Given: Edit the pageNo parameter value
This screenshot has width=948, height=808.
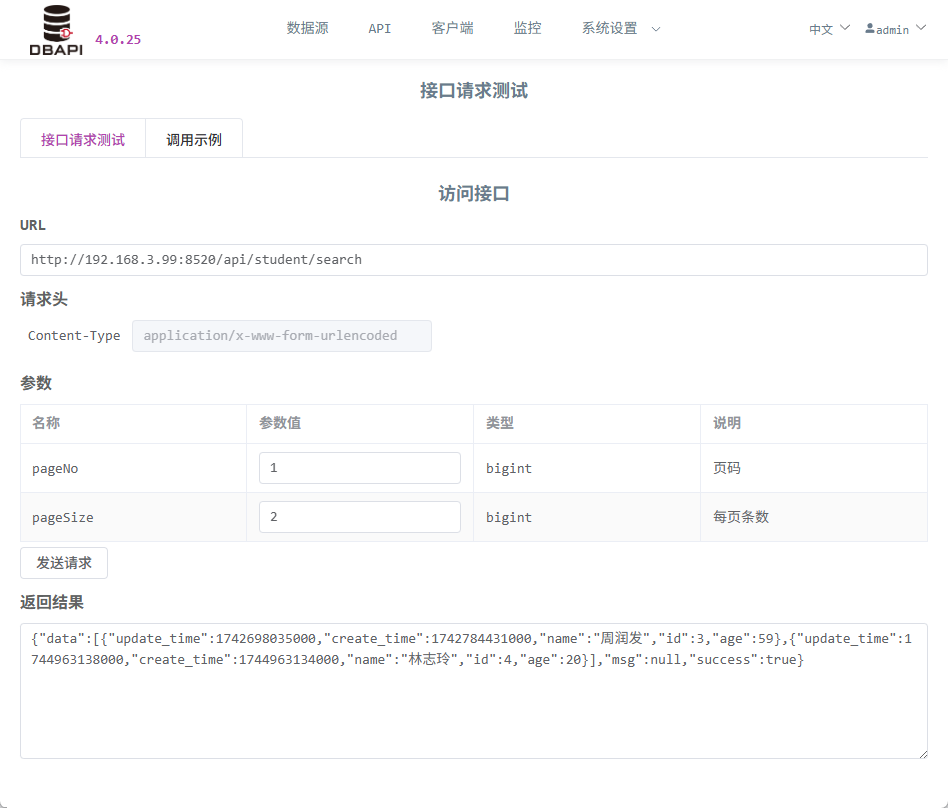Looking at the screenshot, I should pyautogui.click(x=360, y=468).
